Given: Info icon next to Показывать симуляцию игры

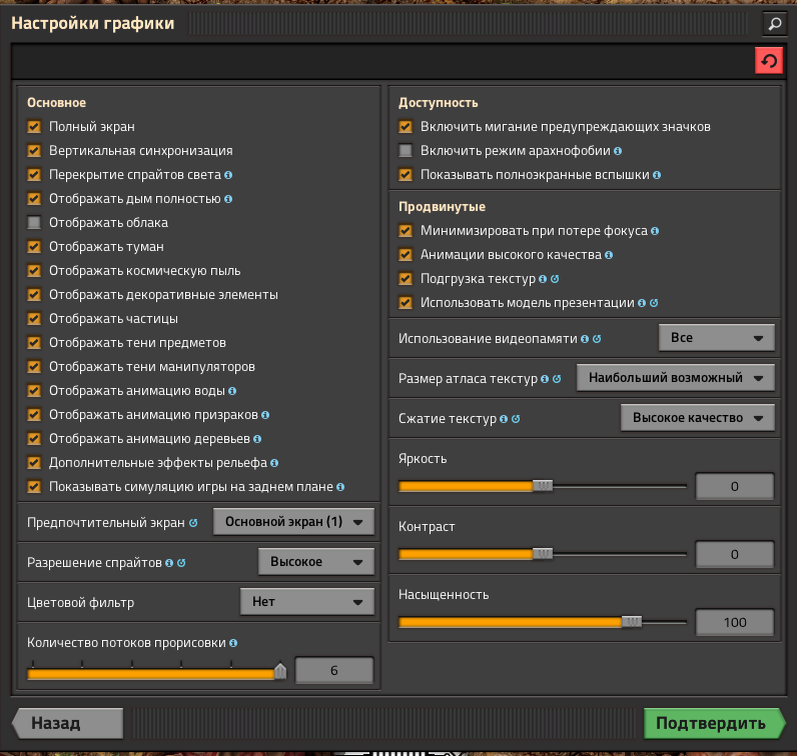Looking at the screenshot, I should [x=341, y=487].
